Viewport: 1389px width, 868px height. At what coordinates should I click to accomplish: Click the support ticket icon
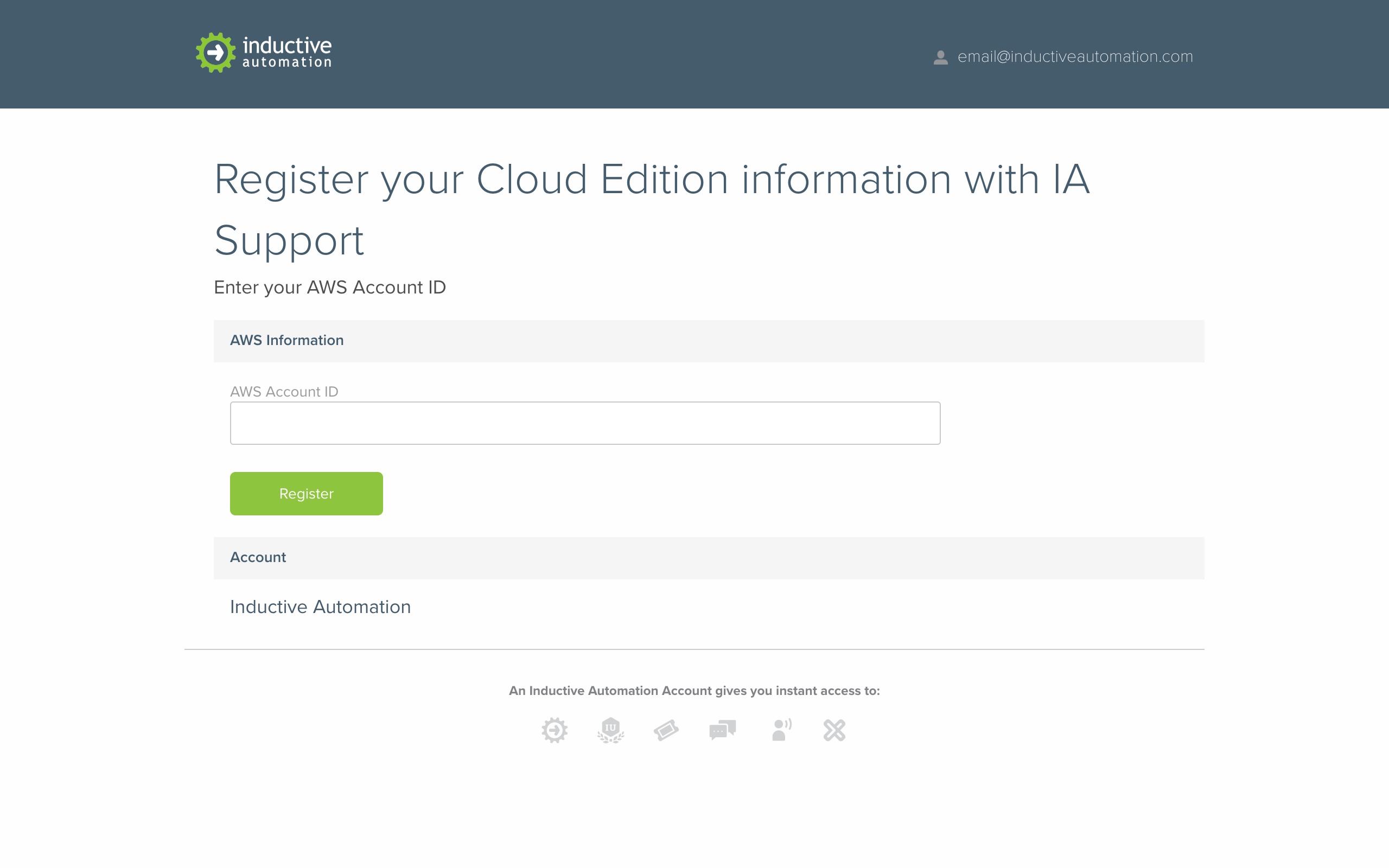click(666, 730)
